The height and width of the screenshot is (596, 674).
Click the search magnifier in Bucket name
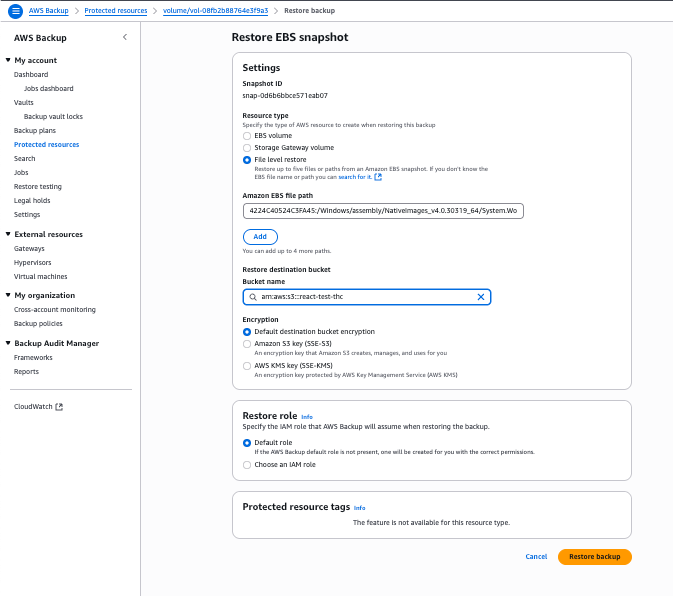[x=253, y=297]
